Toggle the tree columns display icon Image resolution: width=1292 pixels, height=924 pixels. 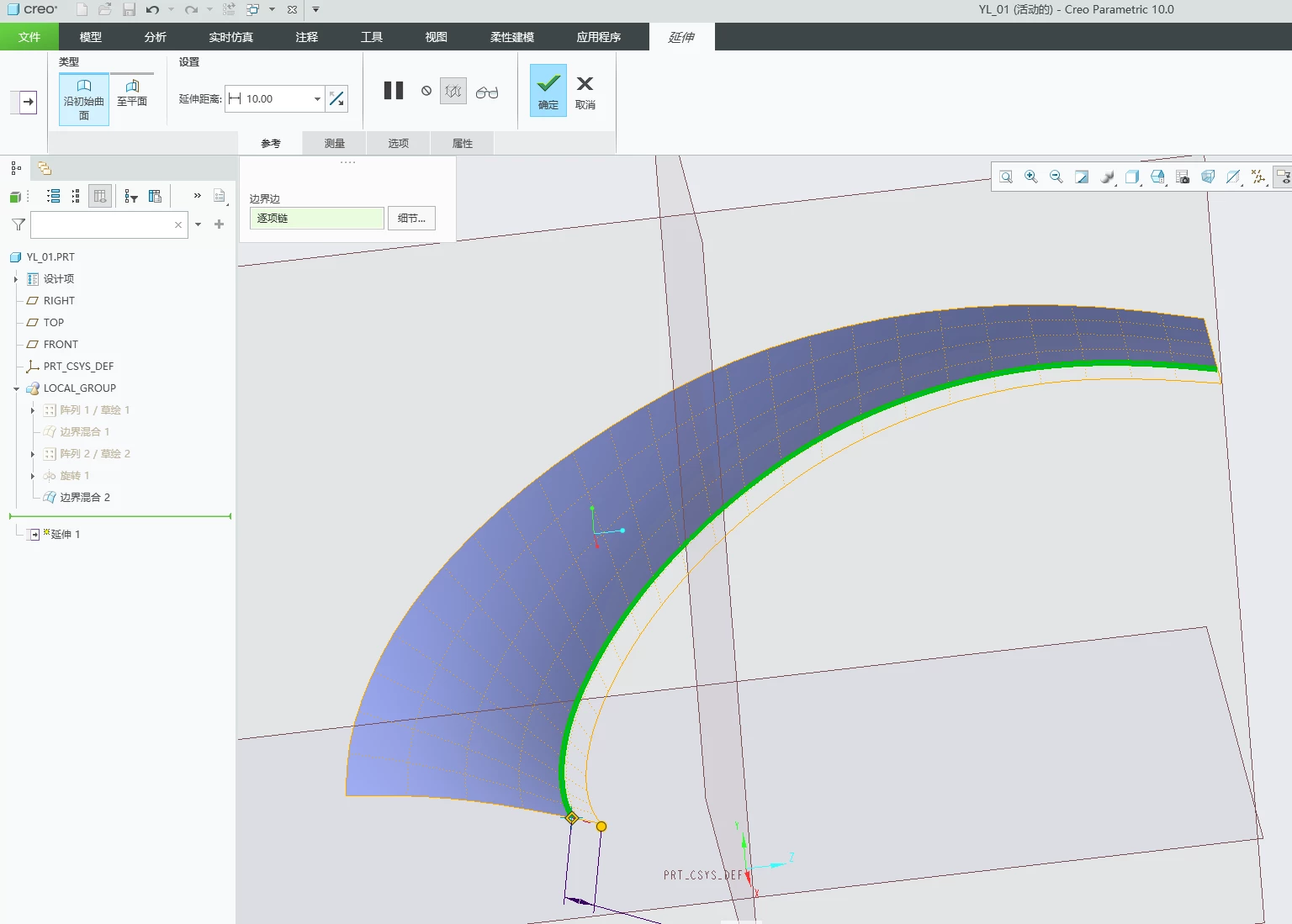point(100,196)
